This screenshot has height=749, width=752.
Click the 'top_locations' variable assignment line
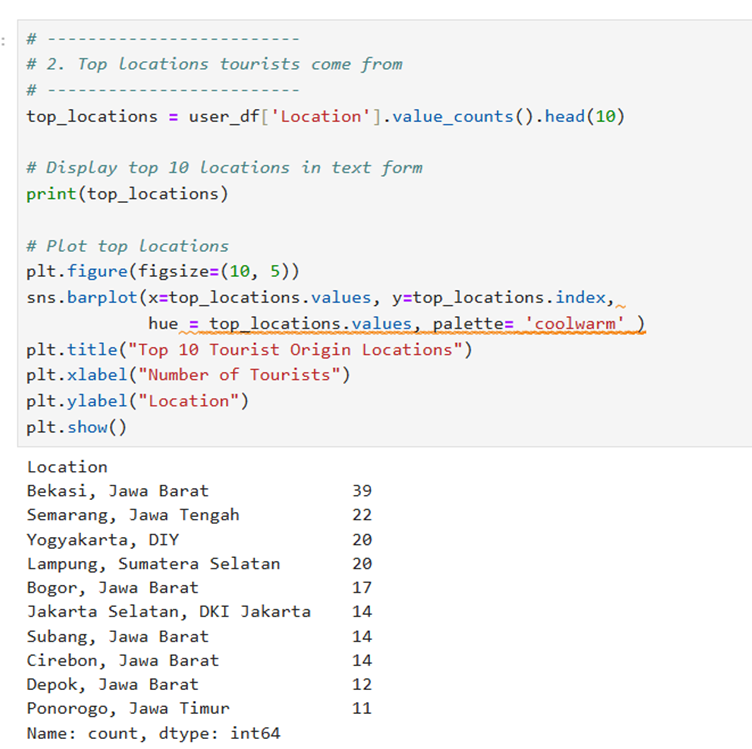coord(325,116)
